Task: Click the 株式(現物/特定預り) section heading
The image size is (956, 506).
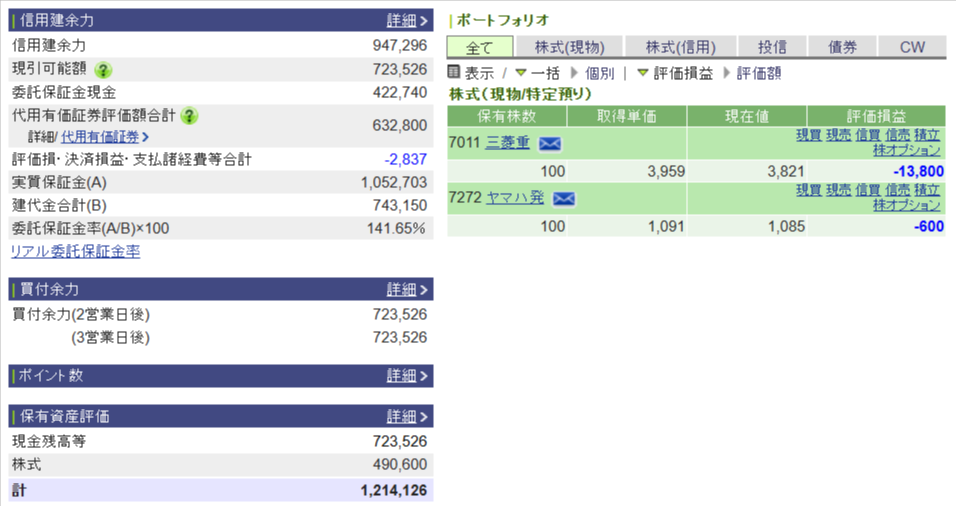Action: coord(520,94)
